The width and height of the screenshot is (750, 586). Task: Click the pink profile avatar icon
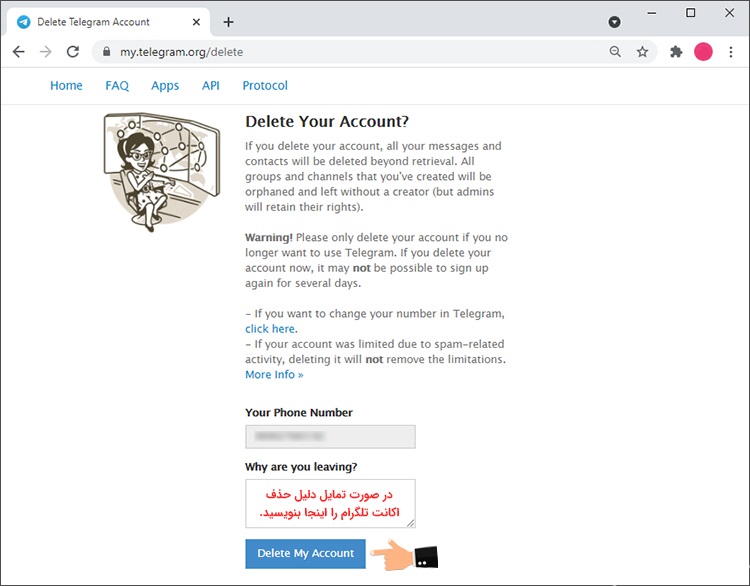pos(703,52)
